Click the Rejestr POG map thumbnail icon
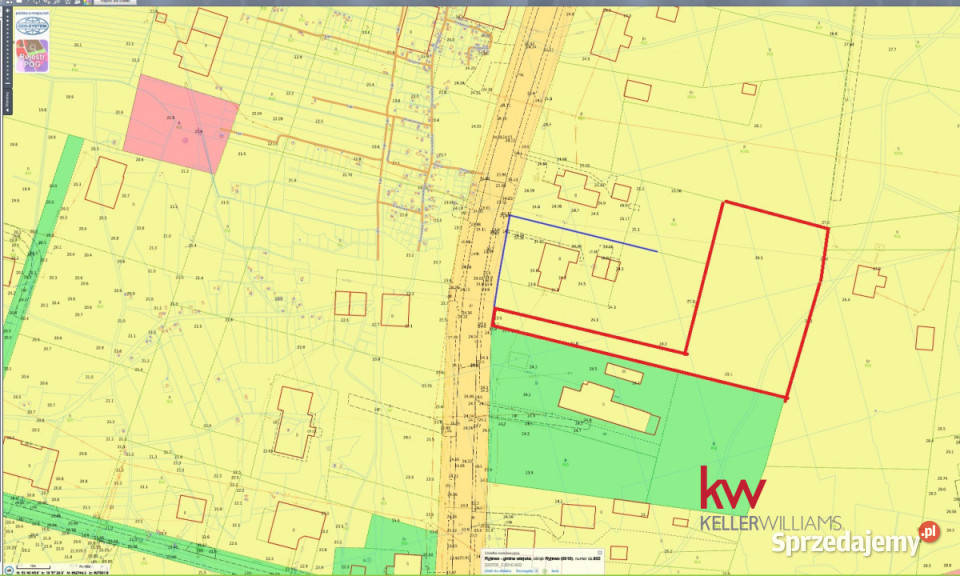 coord(31,55)
